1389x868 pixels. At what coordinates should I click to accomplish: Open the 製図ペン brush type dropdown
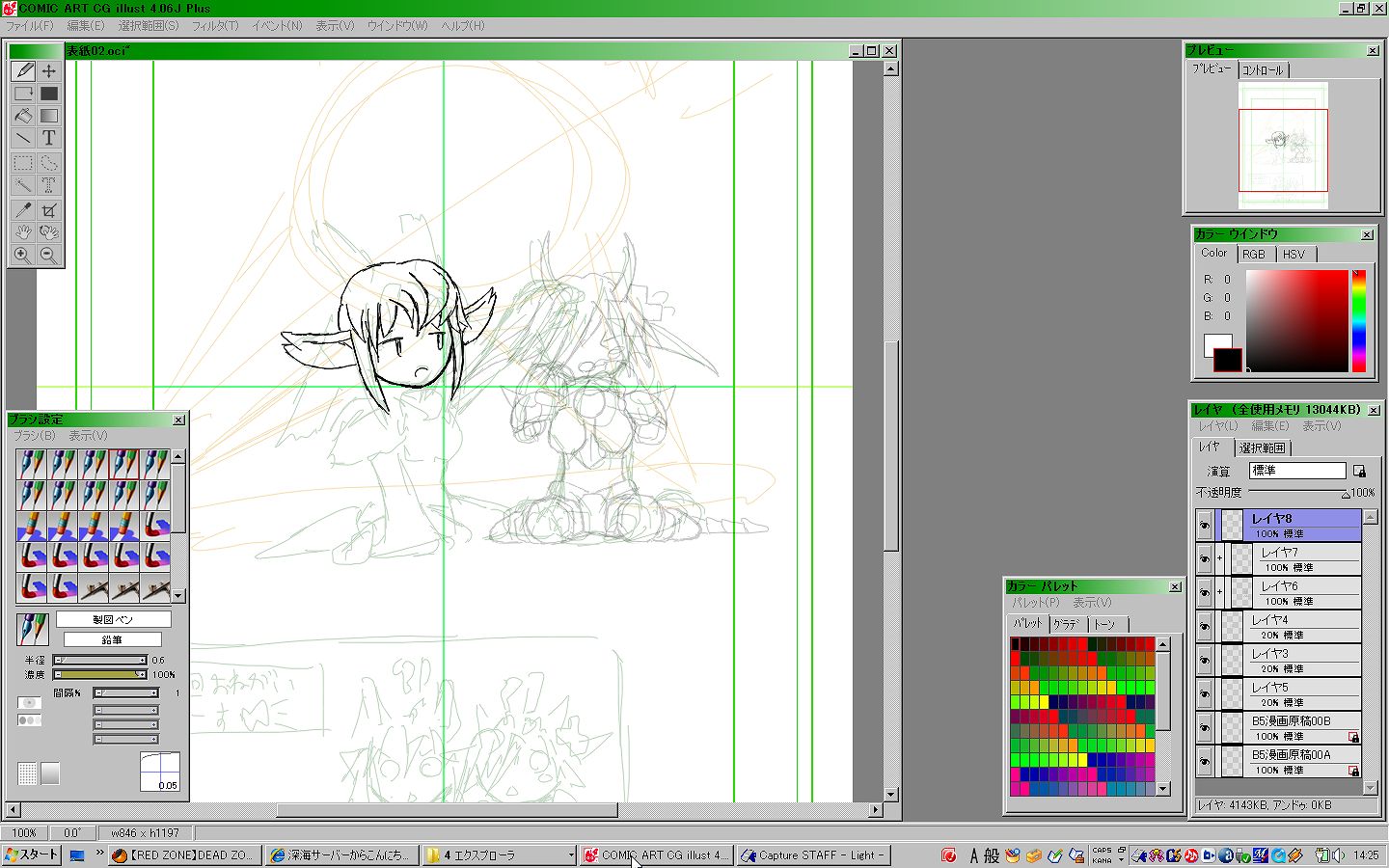pos(113,619)
